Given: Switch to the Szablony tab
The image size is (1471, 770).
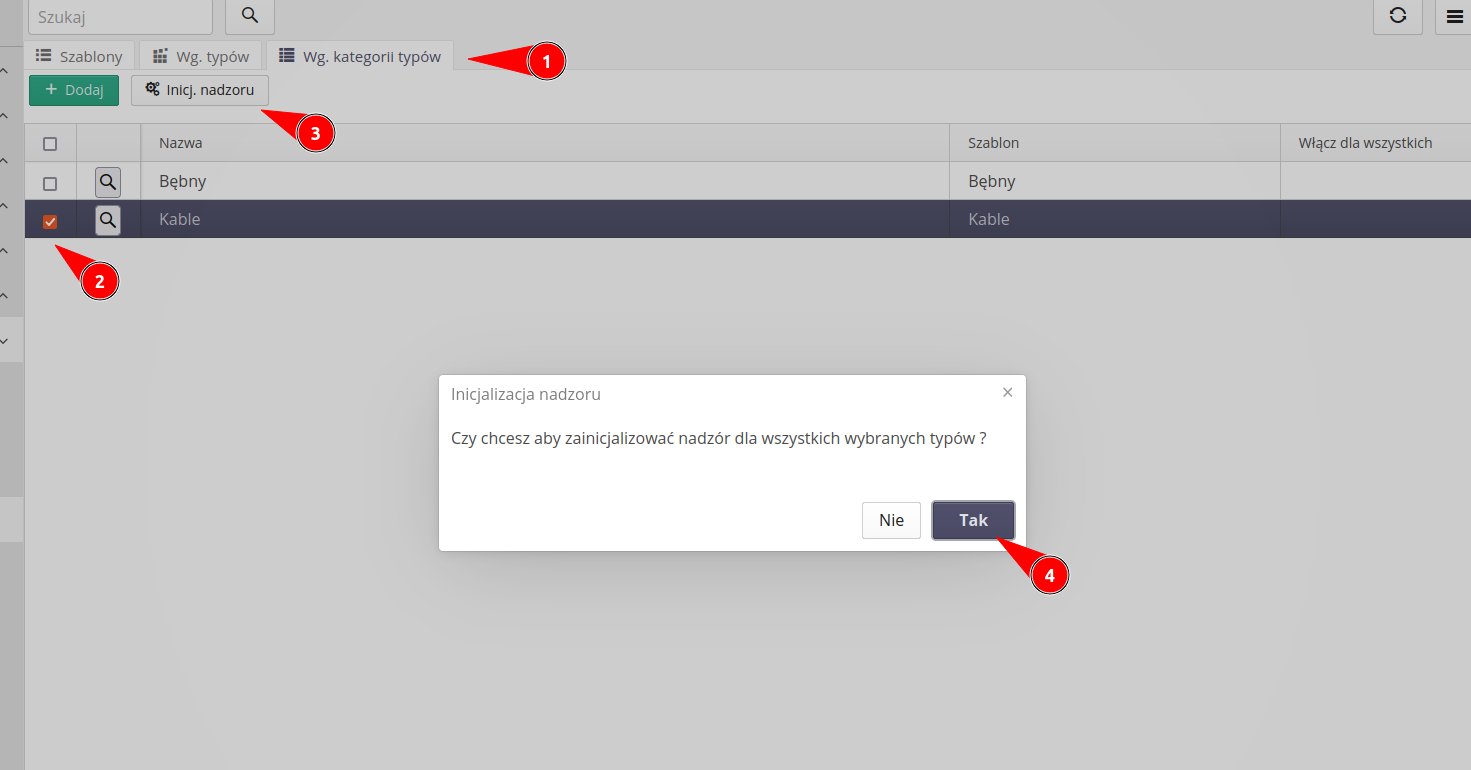Looking at the screenshot, I should [x=79, y=55].
